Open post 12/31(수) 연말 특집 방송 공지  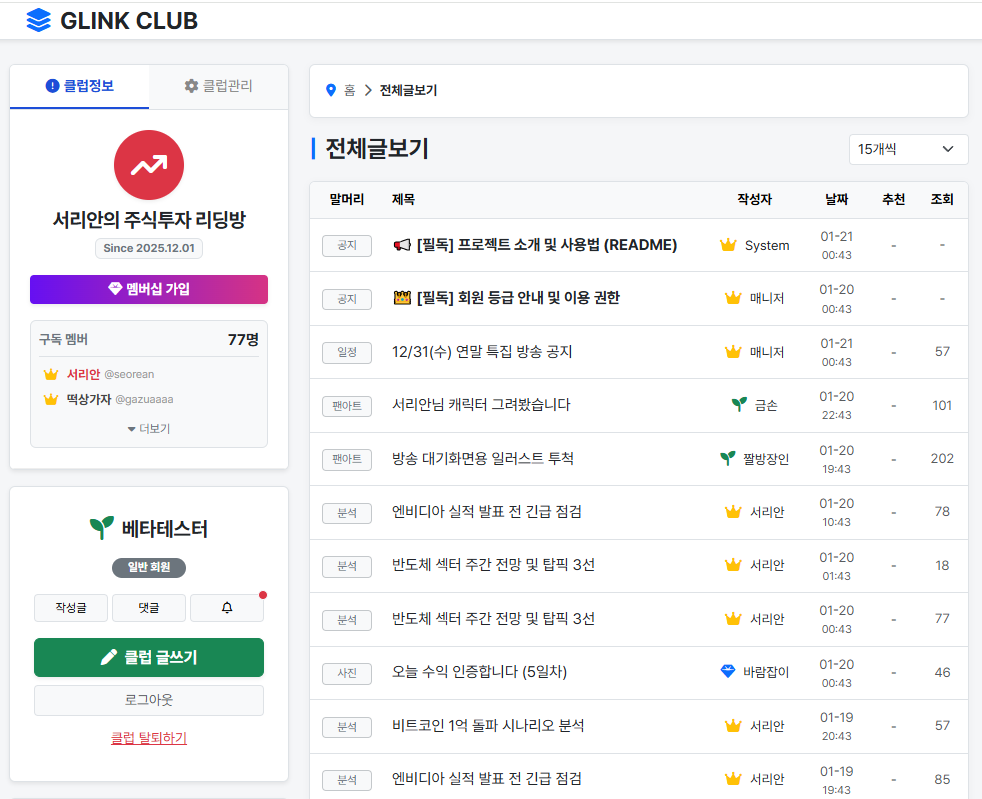pyautogui.click(x=482, y=352)
